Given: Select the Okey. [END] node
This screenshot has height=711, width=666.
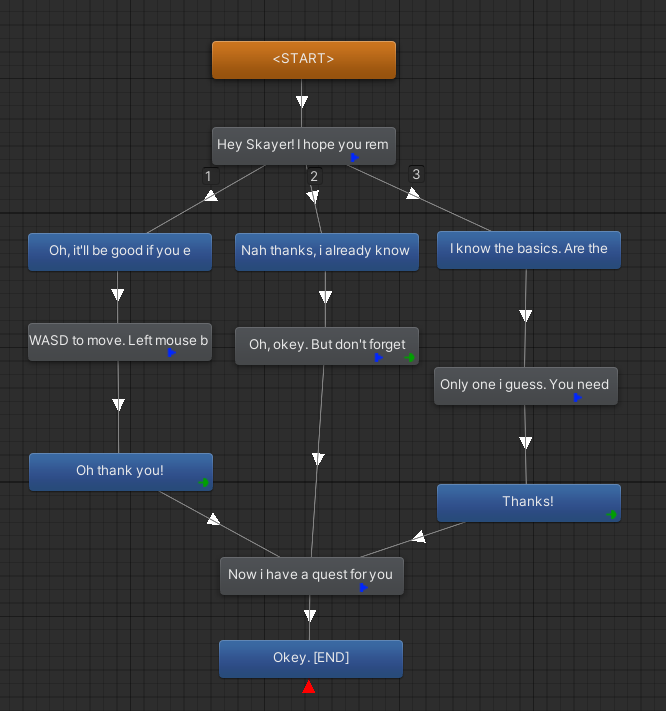Looking at the screenshot, I should point(310,658).
